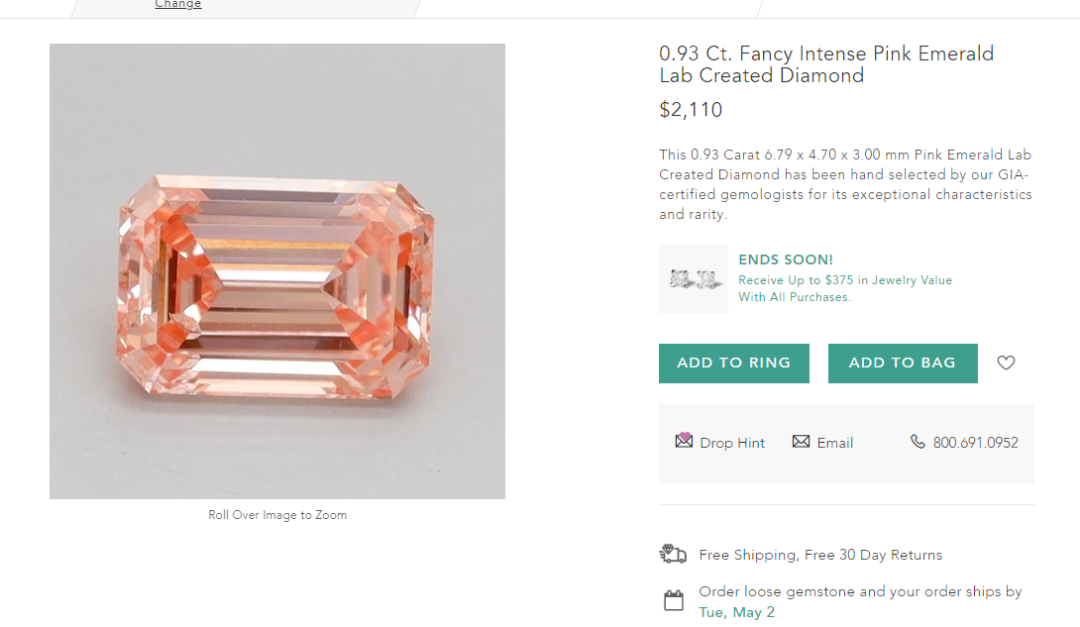Click the Drop Hint envelope icon

[x=684, y=441]
